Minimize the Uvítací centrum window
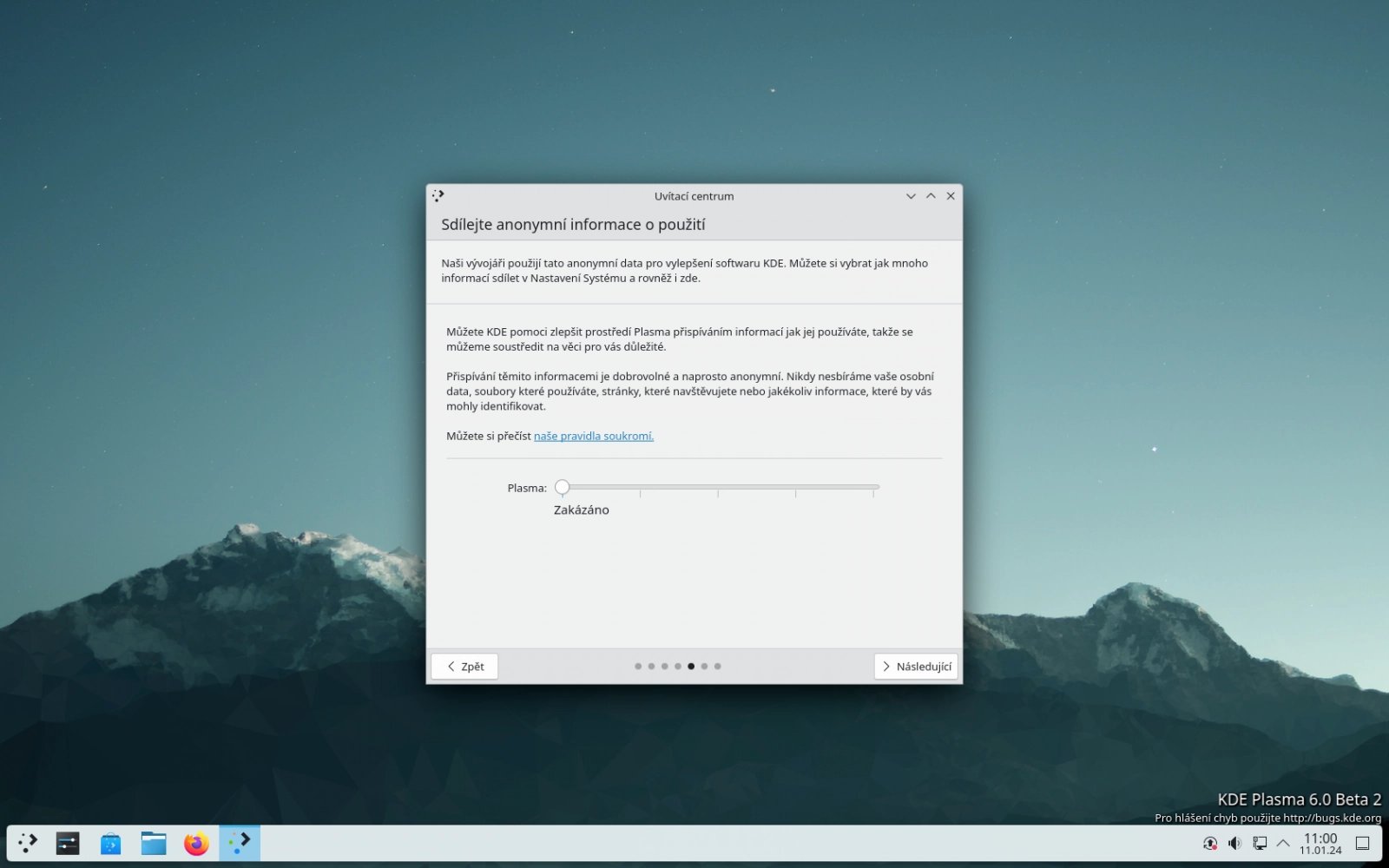Viewport: 1389px width, 868px height. [911, 196]
